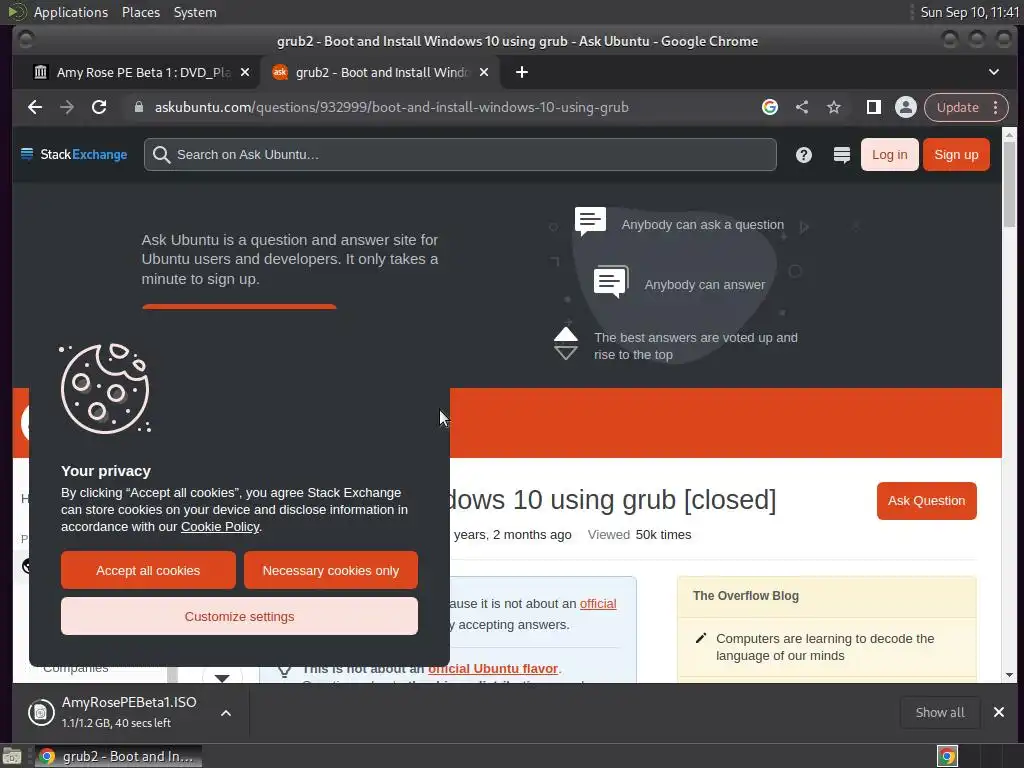Bookmark this page with the star icon
1024x768 pixels.
[x=834, y=107]
